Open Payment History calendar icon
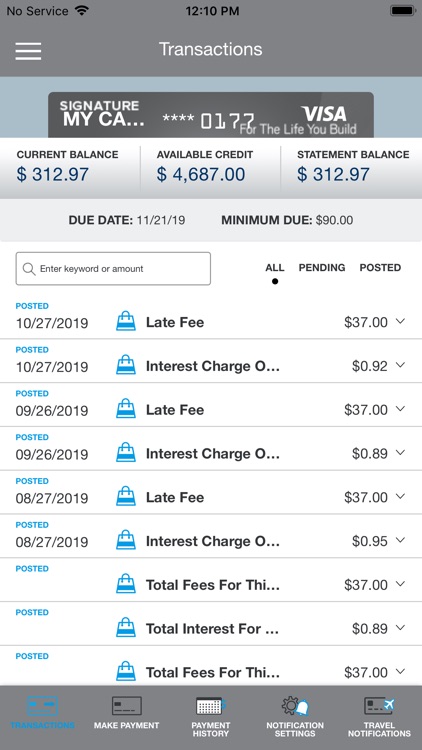This screenshot has height=750, width=422. (211, 706)
